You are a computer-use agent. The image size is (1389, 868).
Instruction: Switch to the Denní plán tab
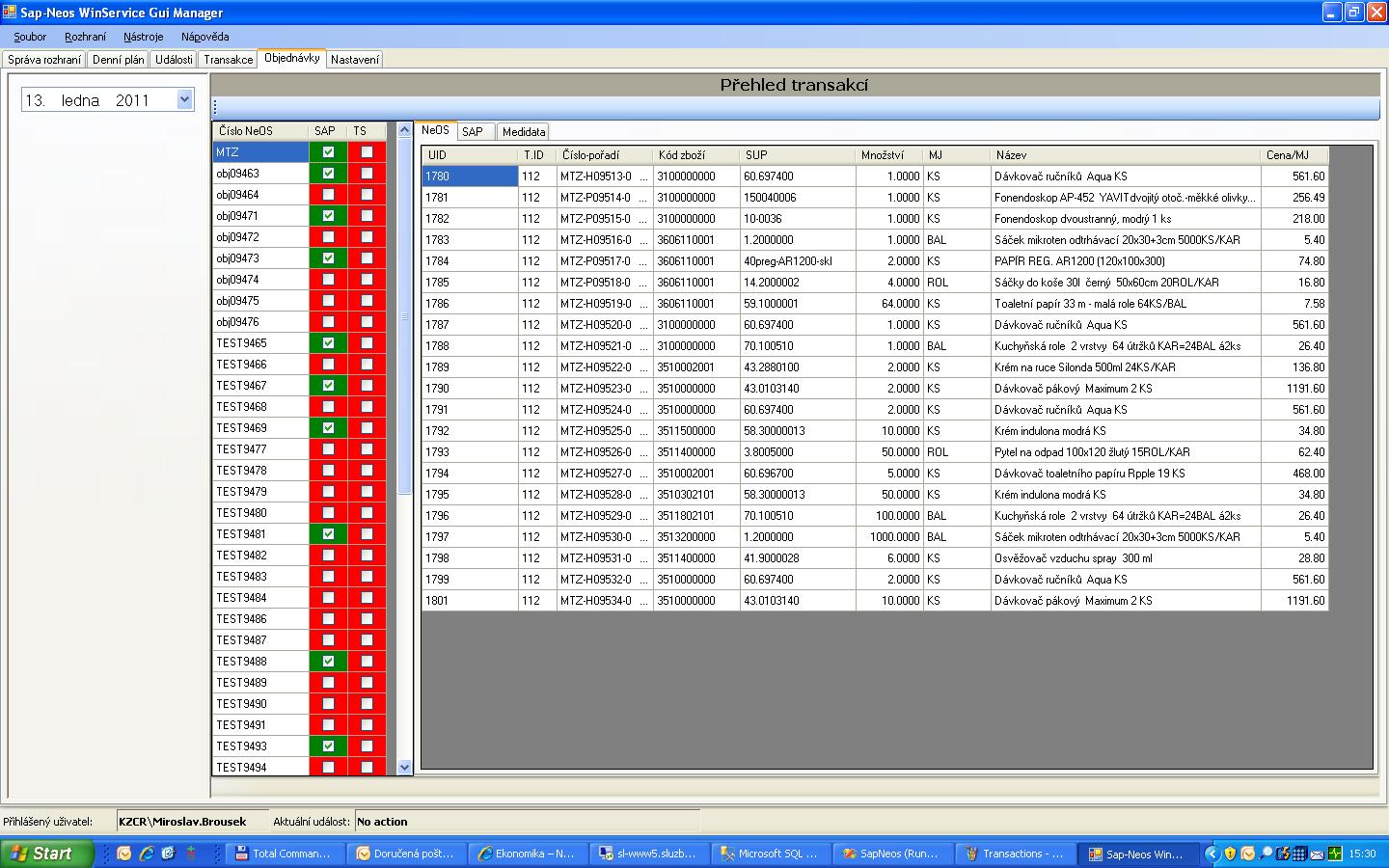pos(118,60)
